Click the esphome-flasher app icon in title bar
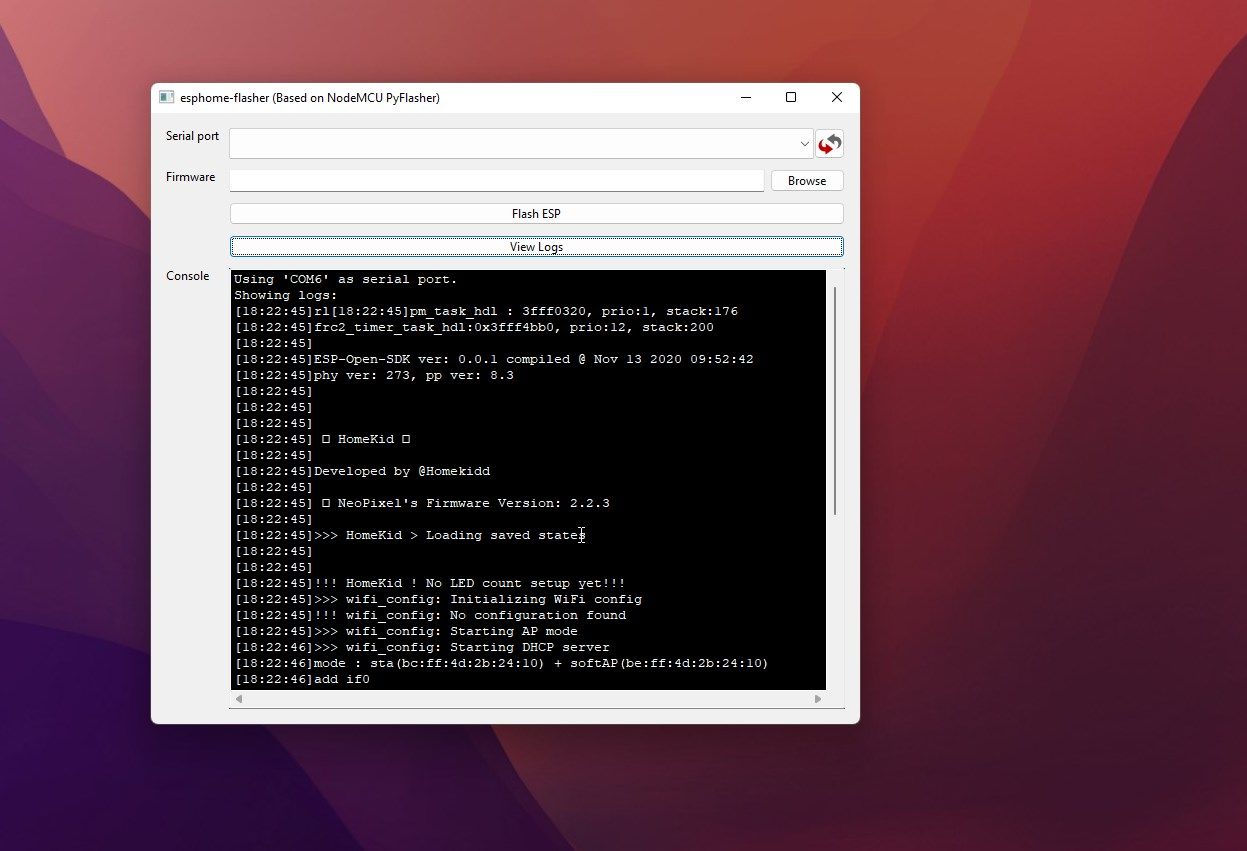The image size is (1247, 851). click(167, 97)
